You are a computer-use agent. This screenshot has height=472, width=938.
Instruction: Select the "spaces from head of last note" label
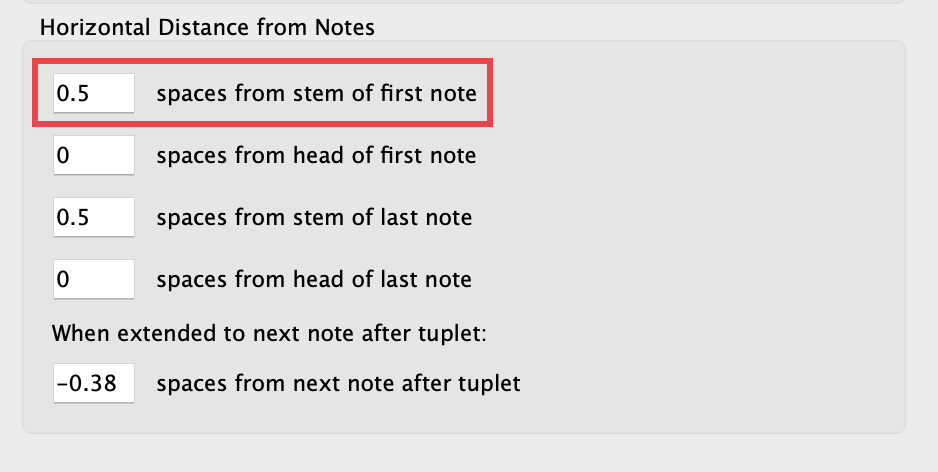point(314,279)
